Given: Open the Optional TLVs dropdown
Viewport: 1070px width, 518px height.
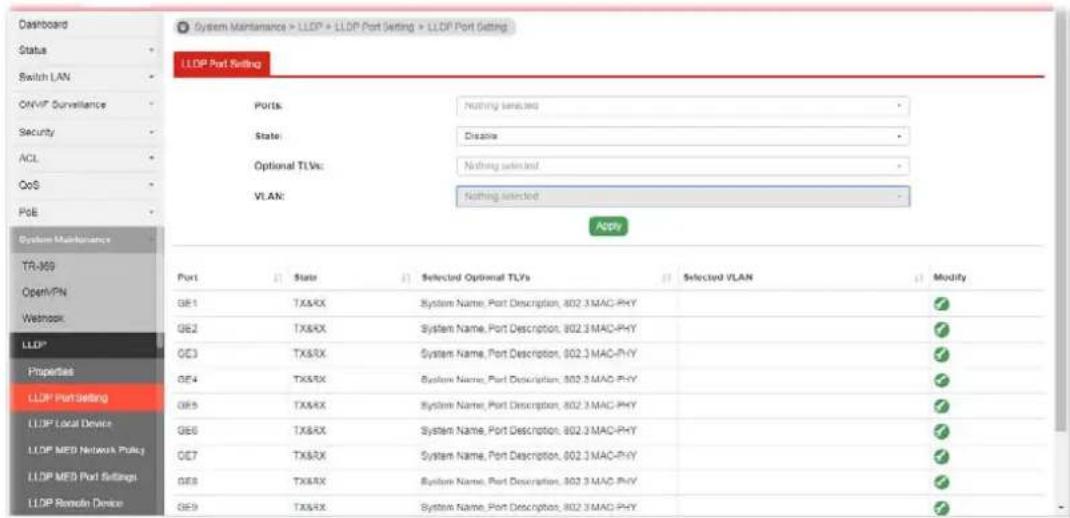Looking at the screenshot, I should coord(682,167).
